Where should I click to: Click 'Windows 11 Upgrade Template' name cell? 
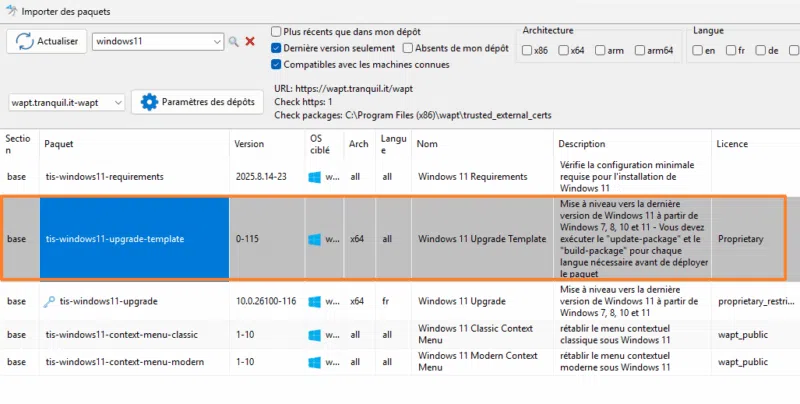(482, 239)
